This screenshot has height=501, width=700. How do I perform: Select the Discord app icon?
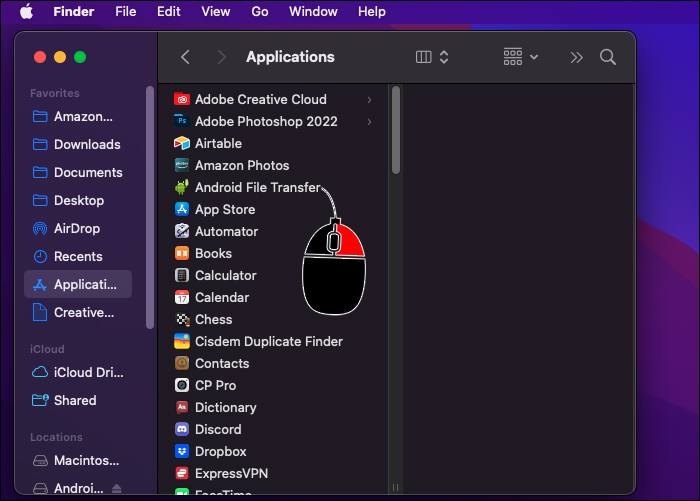point(182,429)
